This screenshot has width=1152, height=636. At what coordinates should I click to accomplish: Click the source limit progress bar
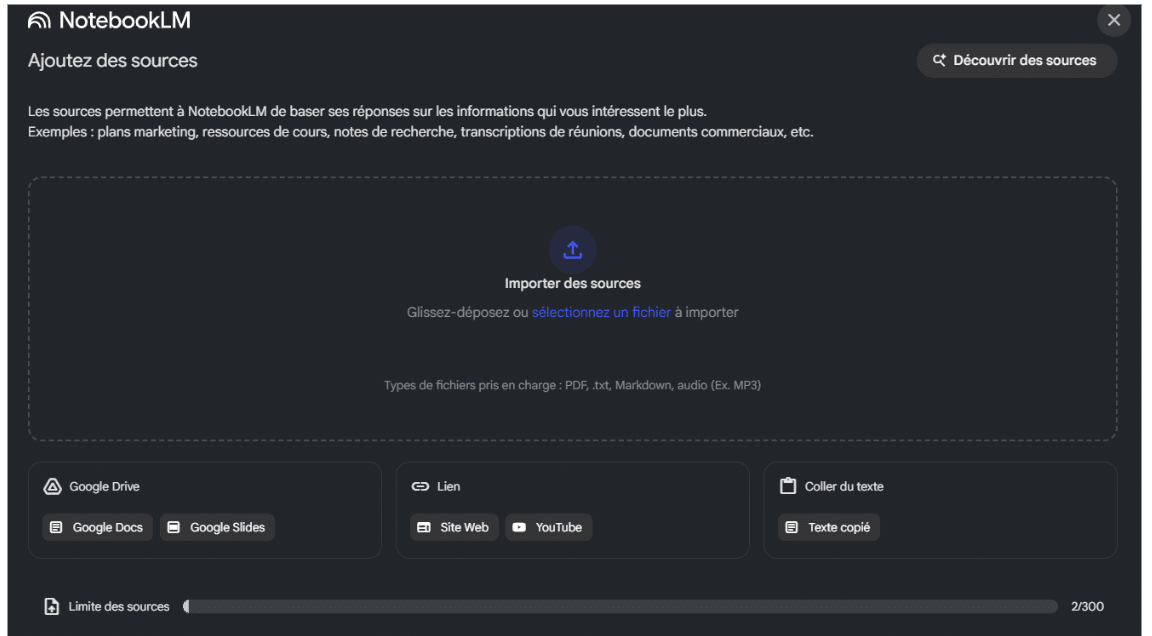coord(620,607)
